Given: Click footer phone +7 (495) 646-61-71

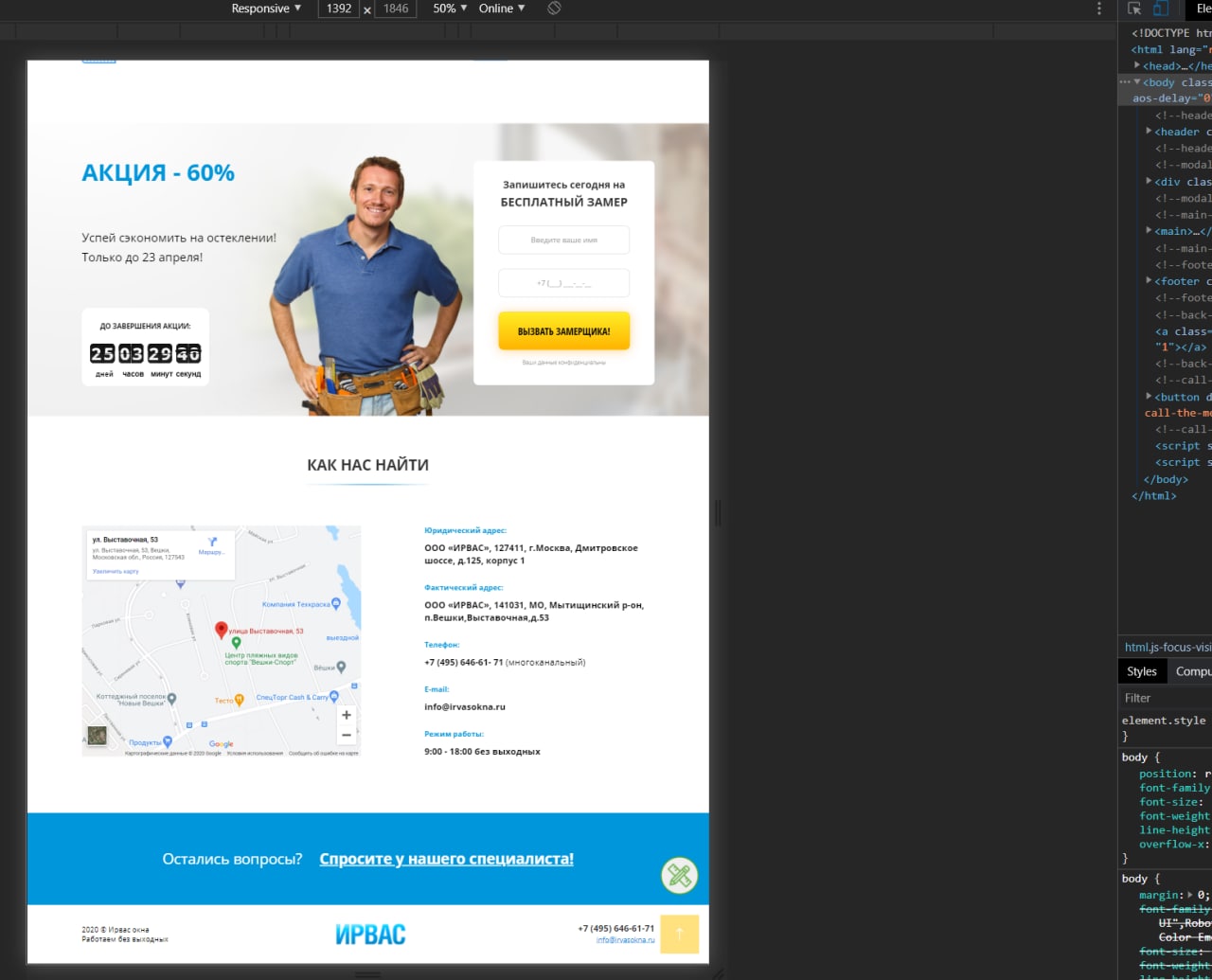Looking at the screenshot, I should pos(615,929).
